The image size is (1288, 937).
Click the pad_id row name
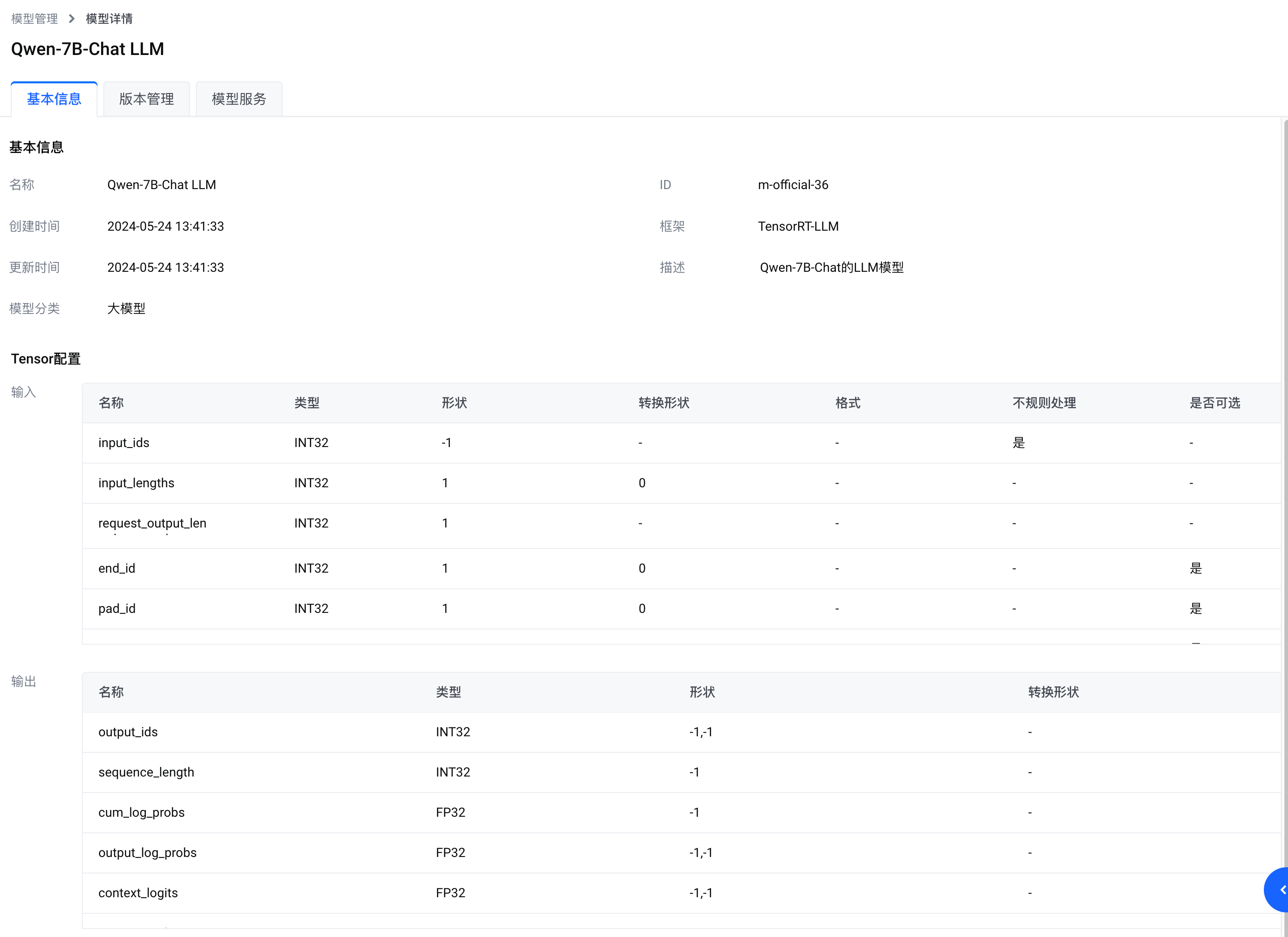pos(116,608)
